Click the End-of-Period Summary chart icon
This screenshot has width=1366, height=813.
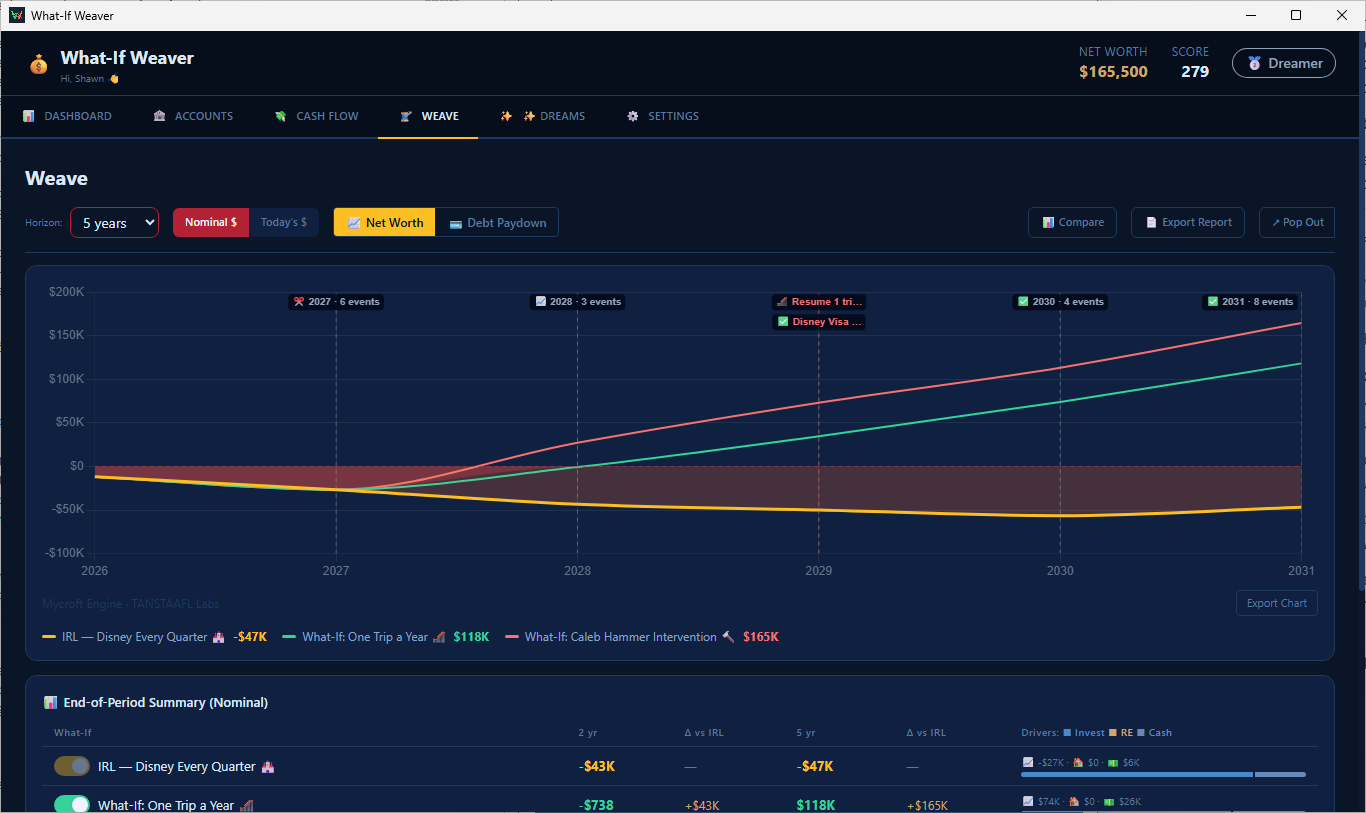51,703
